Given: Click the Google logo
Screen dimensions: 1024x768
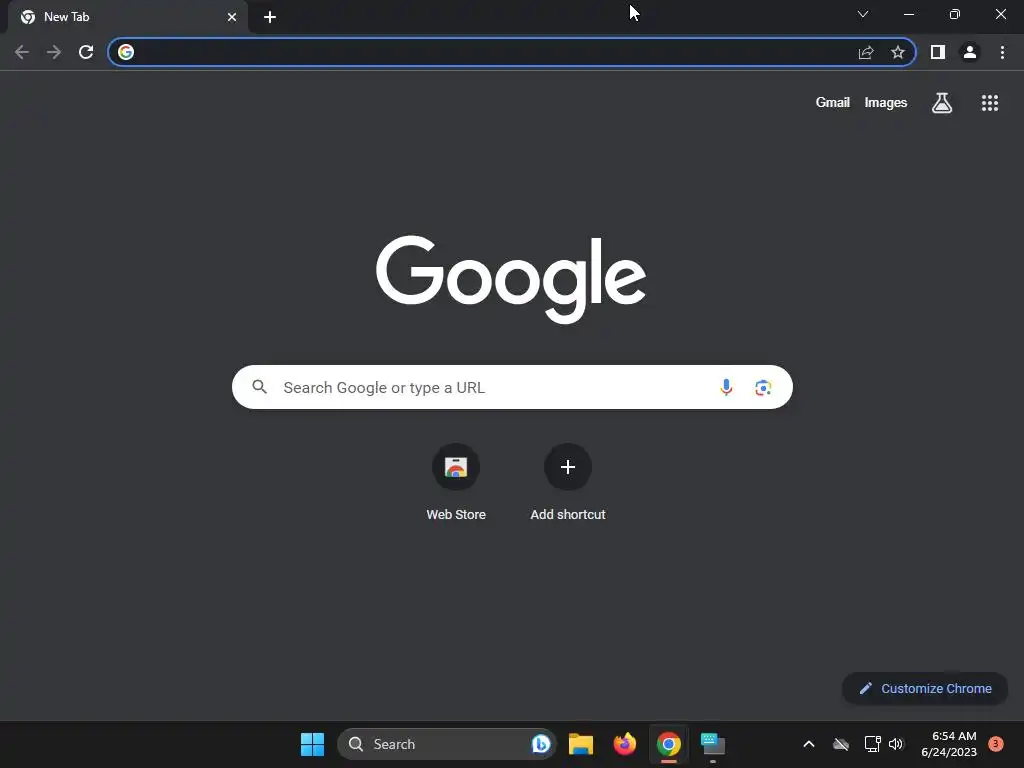Looking at the screenshot, I should 511,280.
